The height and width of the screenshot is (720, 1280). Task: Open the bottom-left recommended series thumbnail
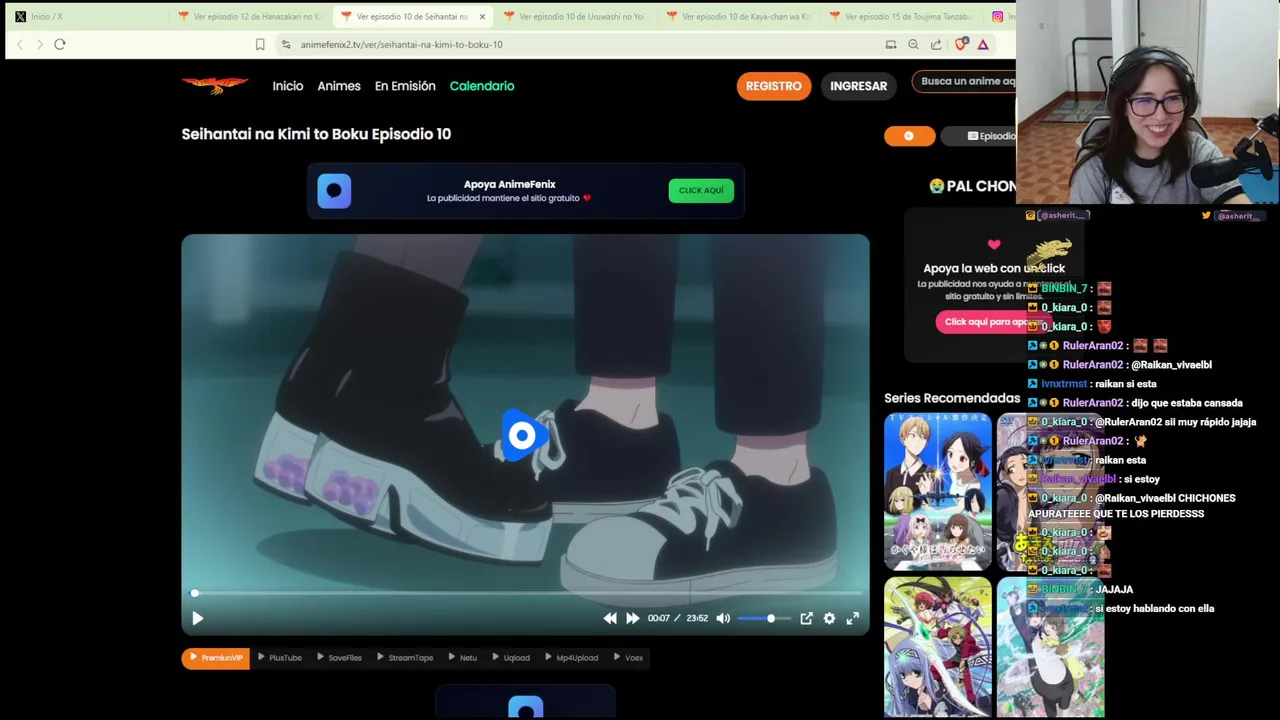[938, 647]
